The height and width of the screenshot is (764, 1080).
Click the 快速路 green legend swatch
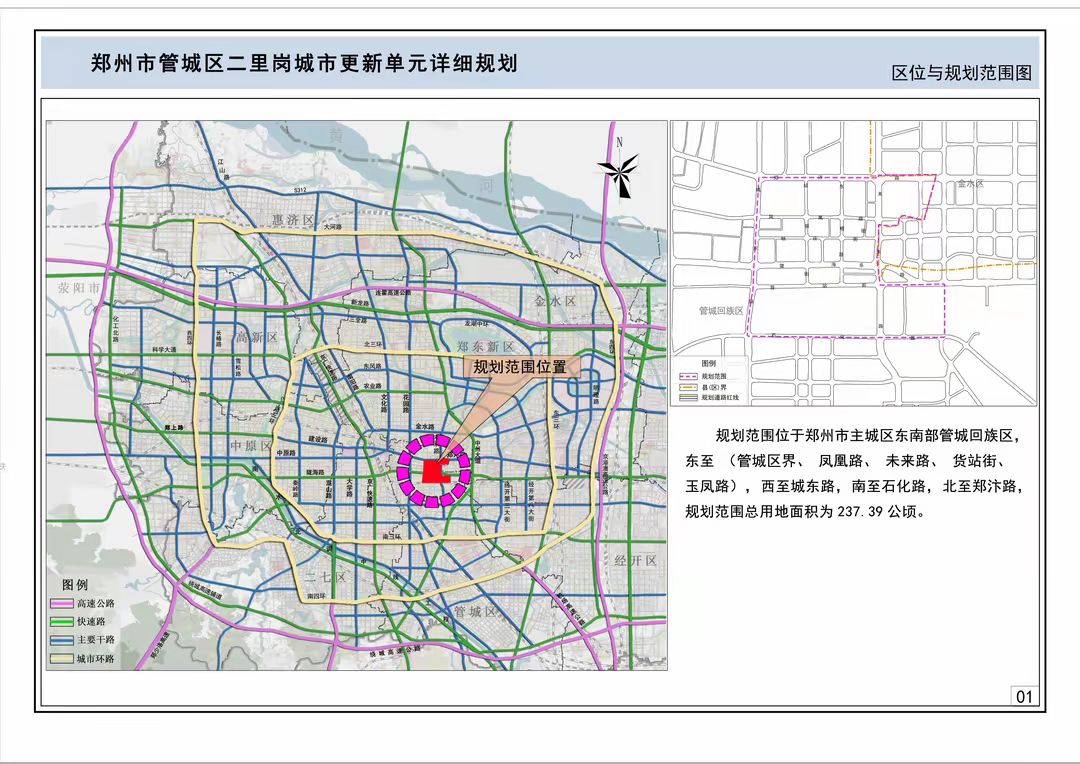coord(67,621)
